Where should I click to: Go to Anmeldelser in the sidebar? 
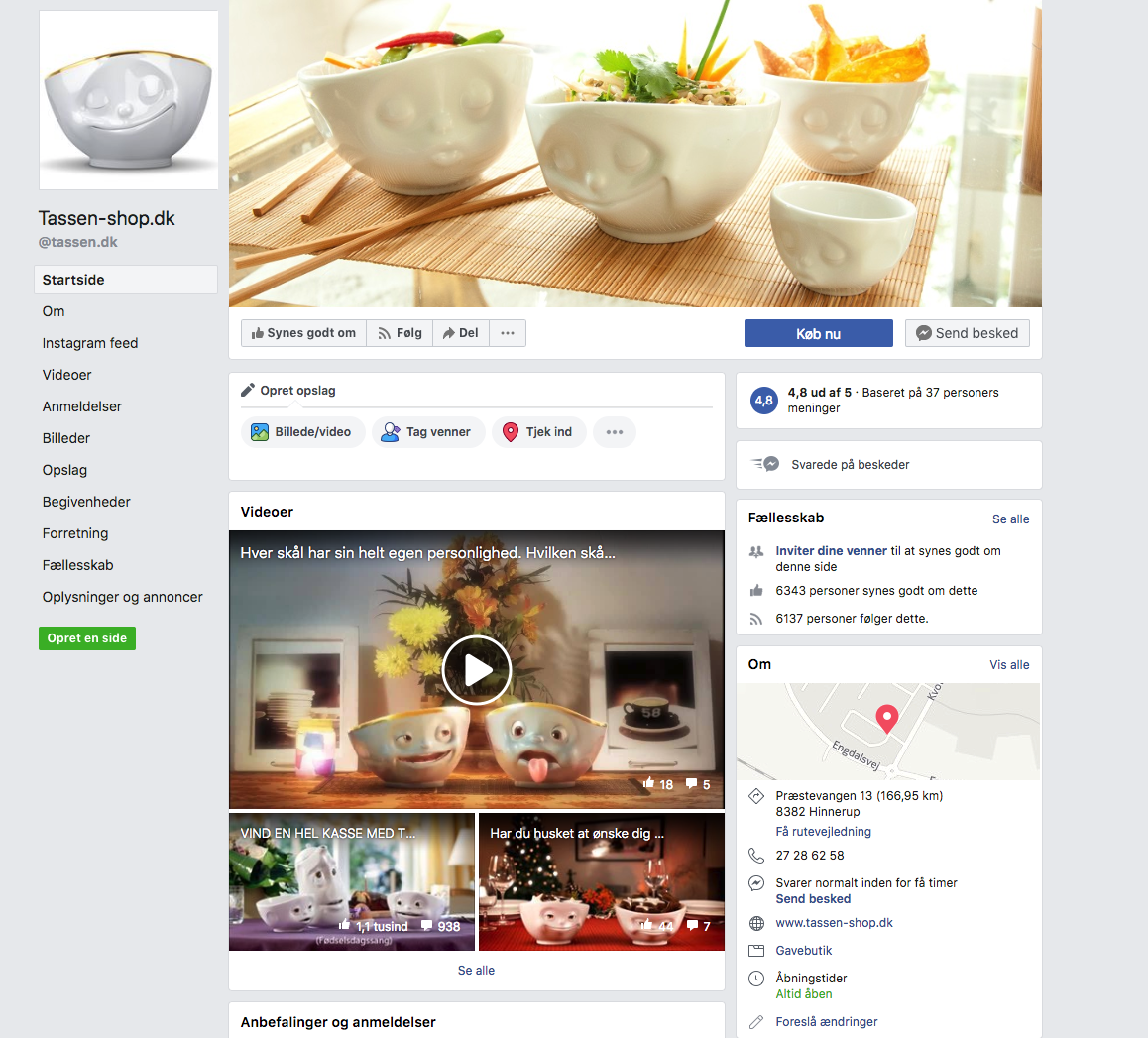(x=82, y=406)
